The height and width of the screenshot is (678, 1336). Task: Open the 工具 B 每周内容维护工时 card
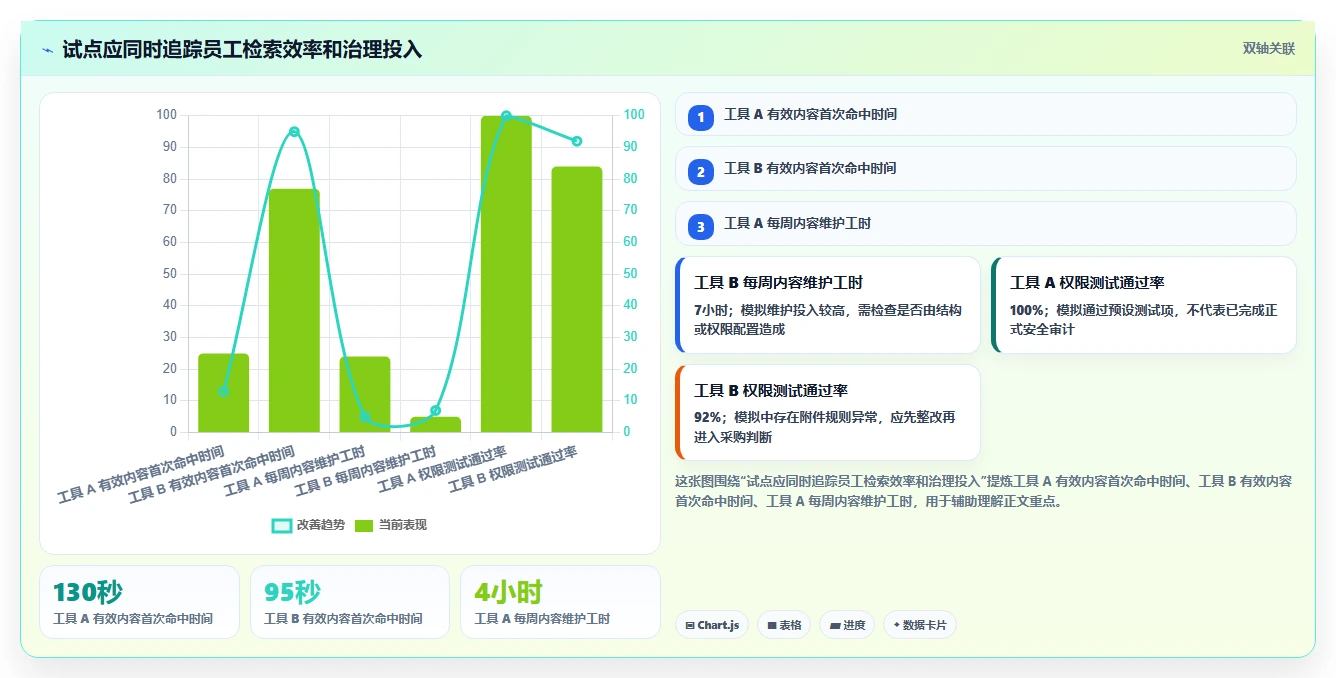pyautogui.click(x=828, y=305)
